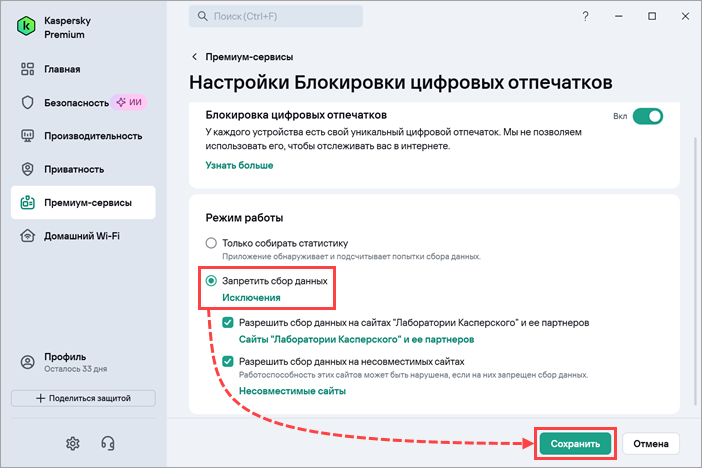The width and height of the screenshot is (702, 468).
Task: Open settings via the gear icon
Action: point(73,443)
